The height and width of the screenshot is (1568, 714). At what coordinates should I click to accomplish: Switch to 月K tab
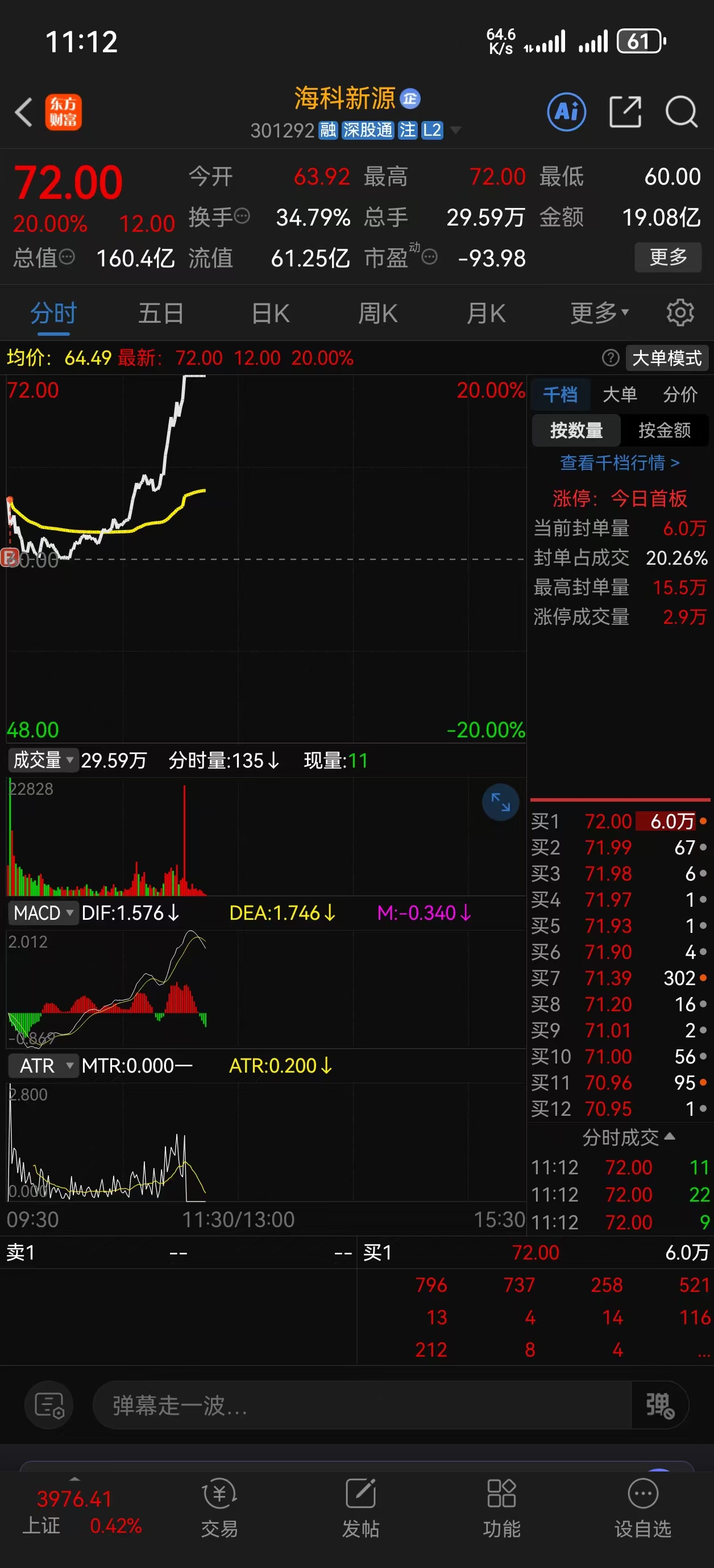pyautogui.click(x=486, y=313)
